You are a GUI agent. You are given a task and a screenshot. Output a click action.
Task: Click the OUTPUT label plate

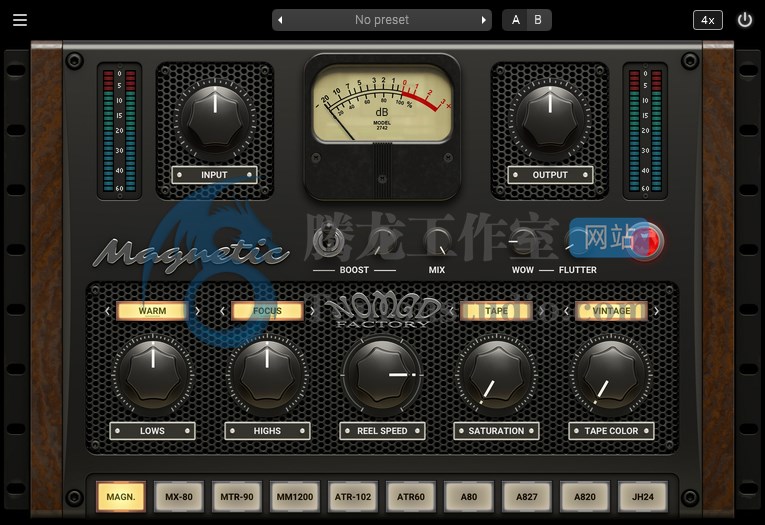tap(550, 175)
